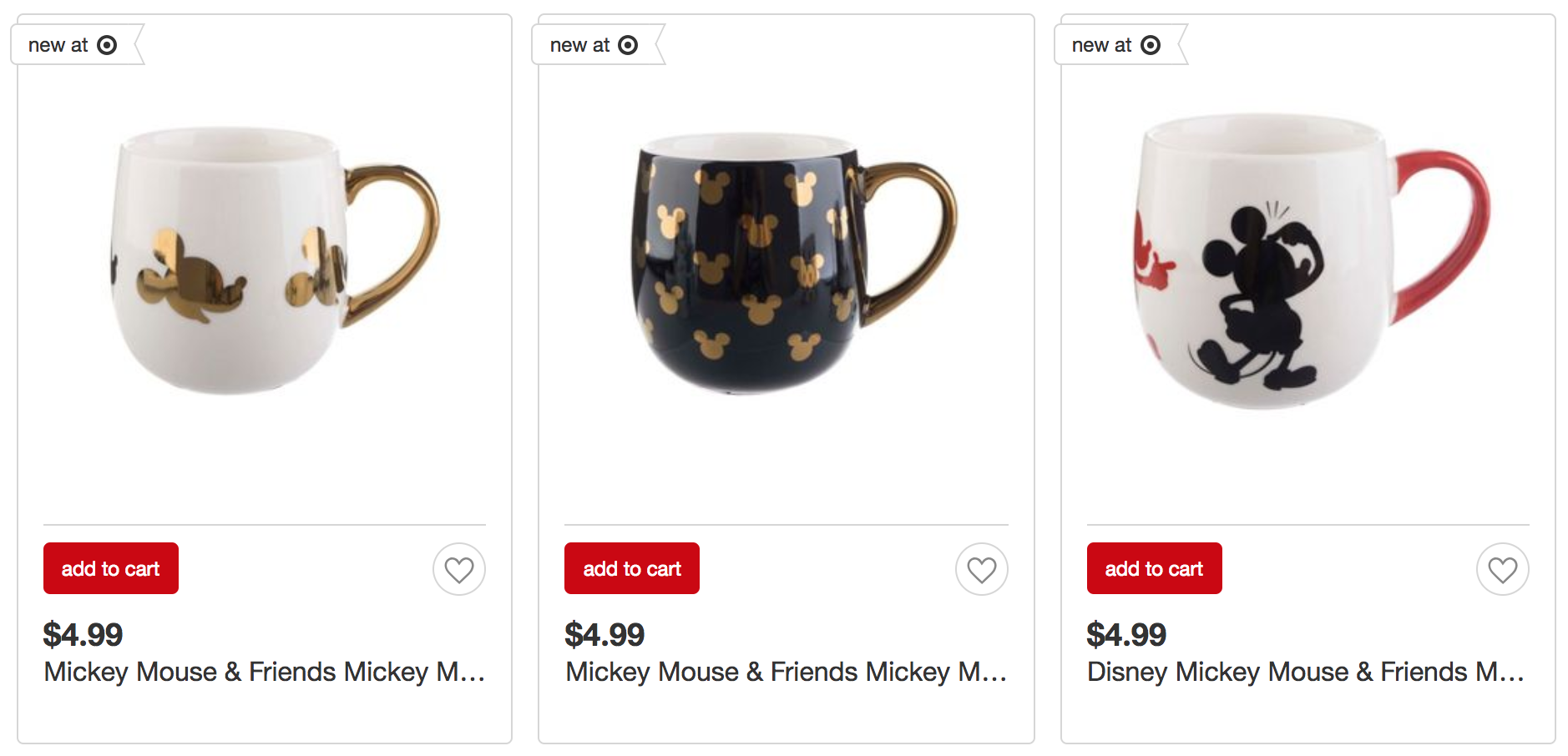This screenshot has width=1568, height=756.
Task: Add the black Mickey mug to cart
Action: pyautogui.click(x=632, y=568)
